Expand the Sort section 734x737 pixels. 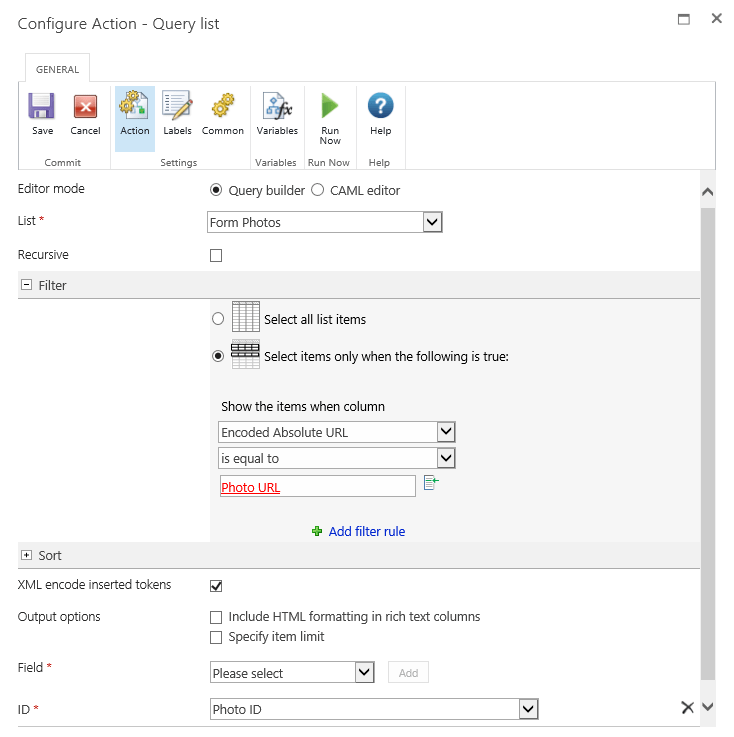(x=26, y=555)
